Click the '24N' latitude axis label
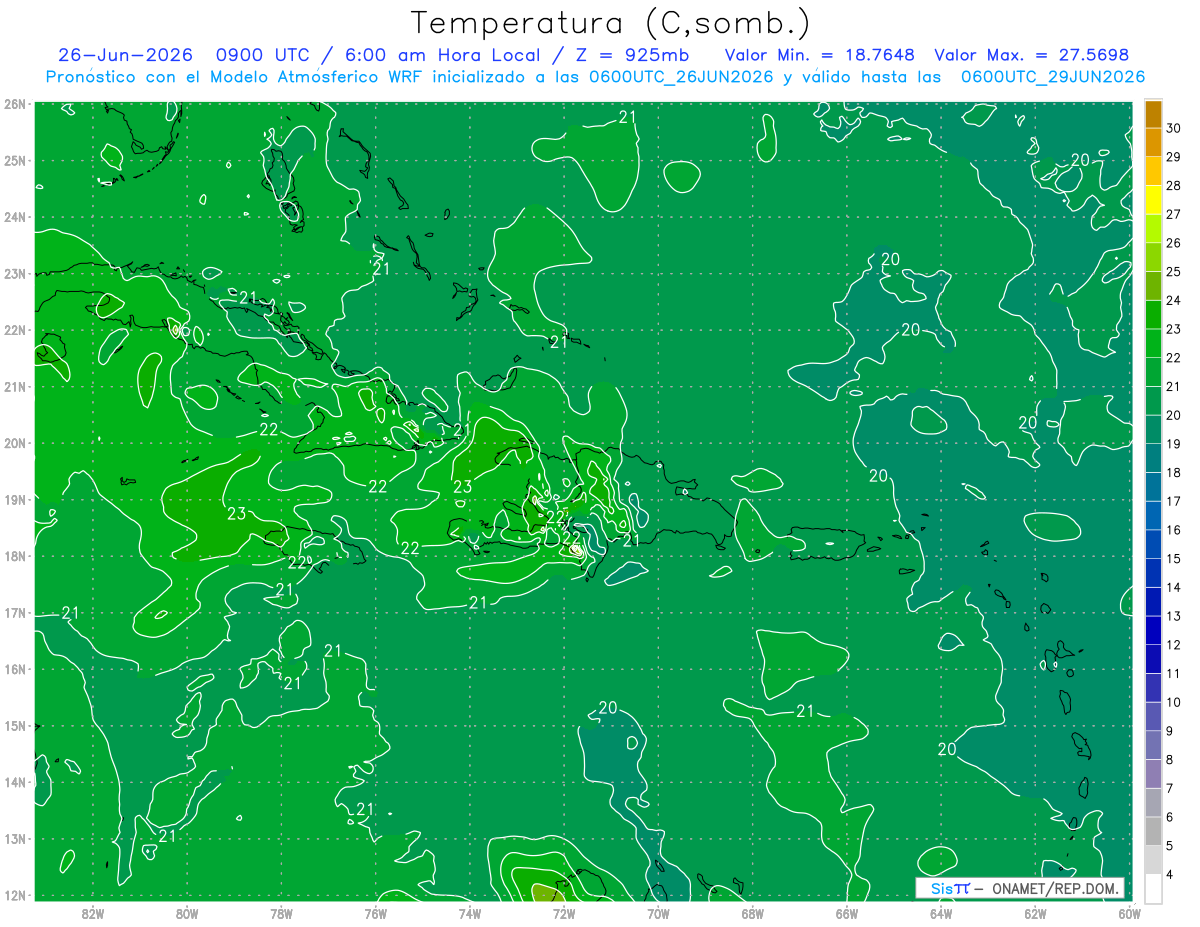 pos(14,217)
